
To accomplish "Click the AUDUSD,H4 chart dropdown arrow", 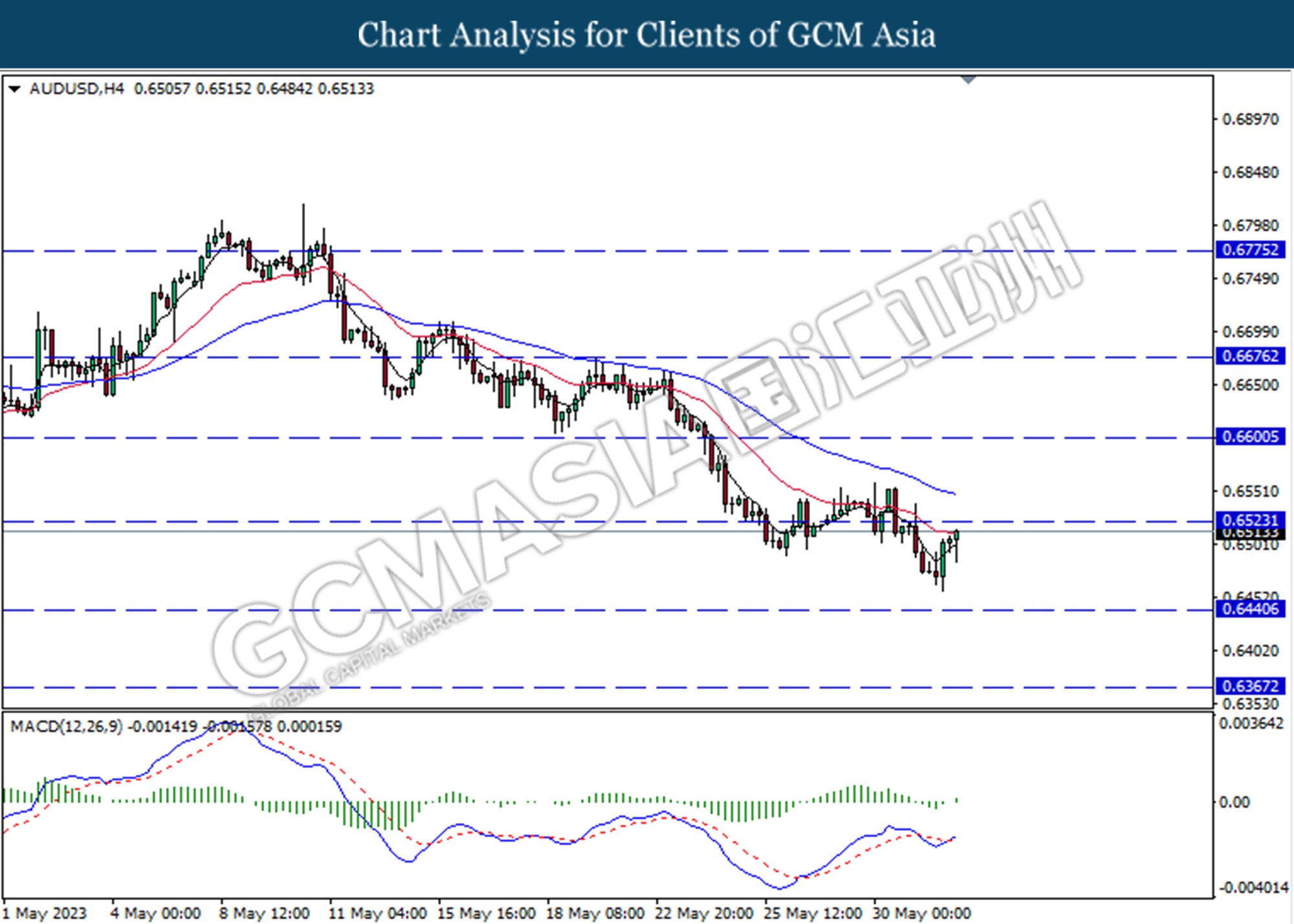I will tap(14, 89).
